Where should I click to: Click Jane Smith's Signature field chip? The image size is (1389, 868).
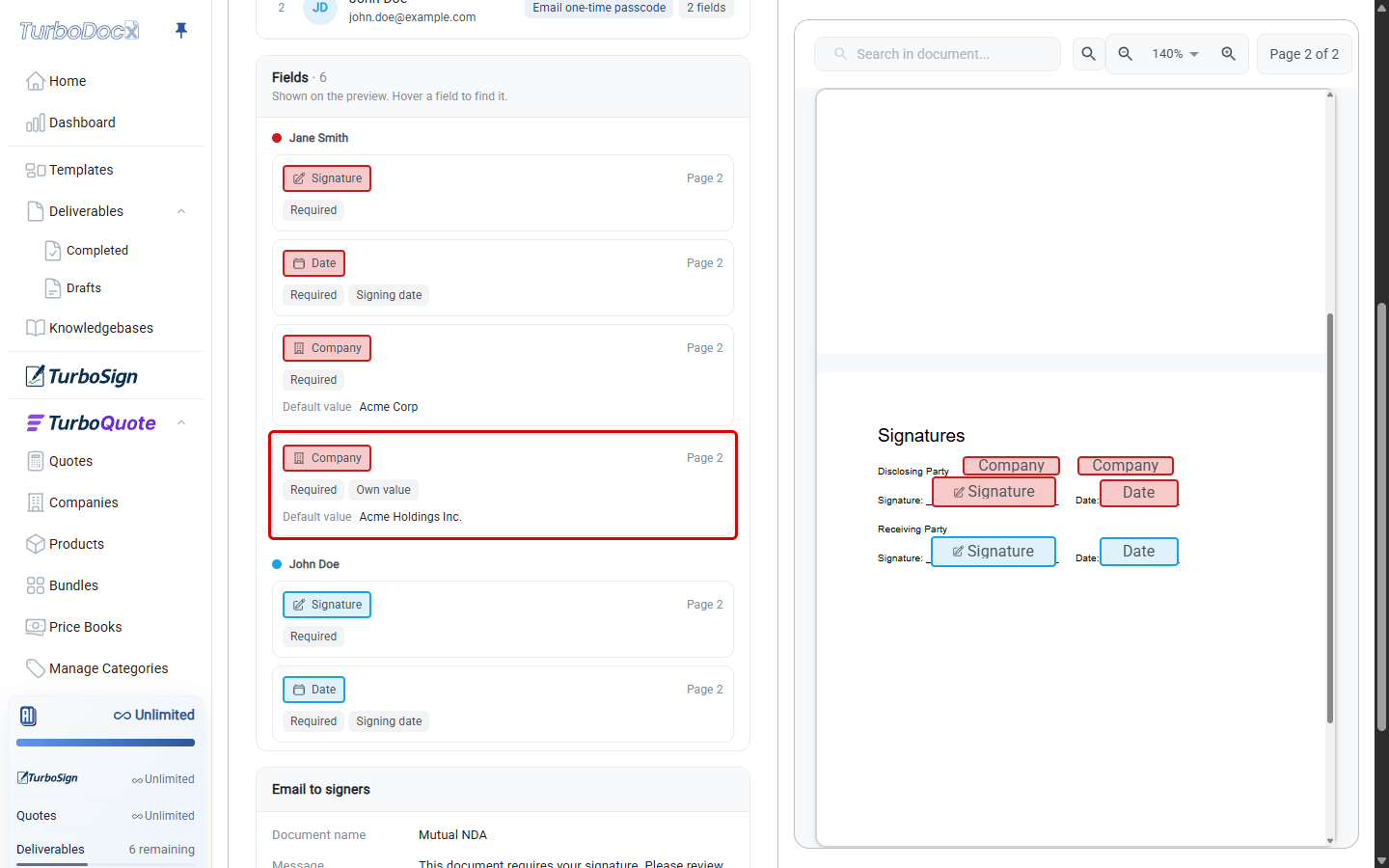coord(327,178)
